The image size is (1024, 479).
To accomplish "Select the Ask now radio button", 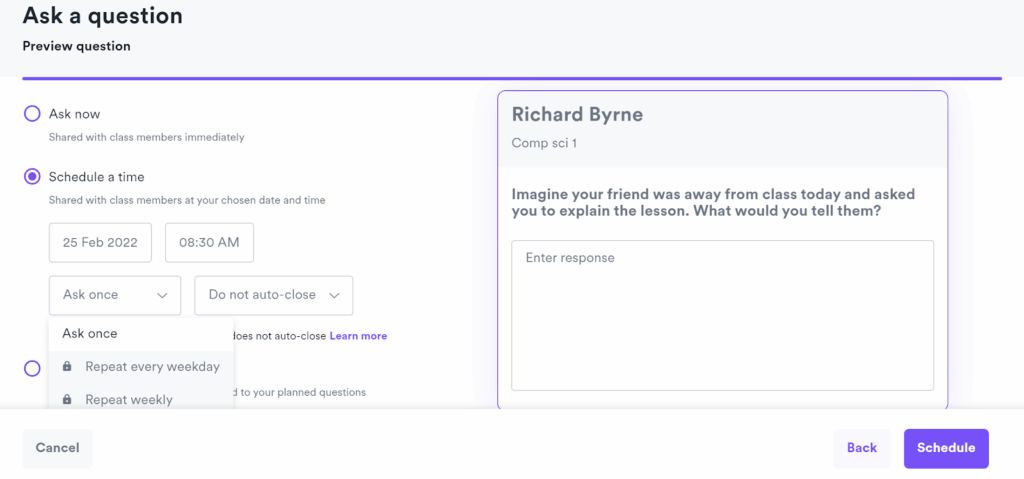I will (x=32, y=114).
